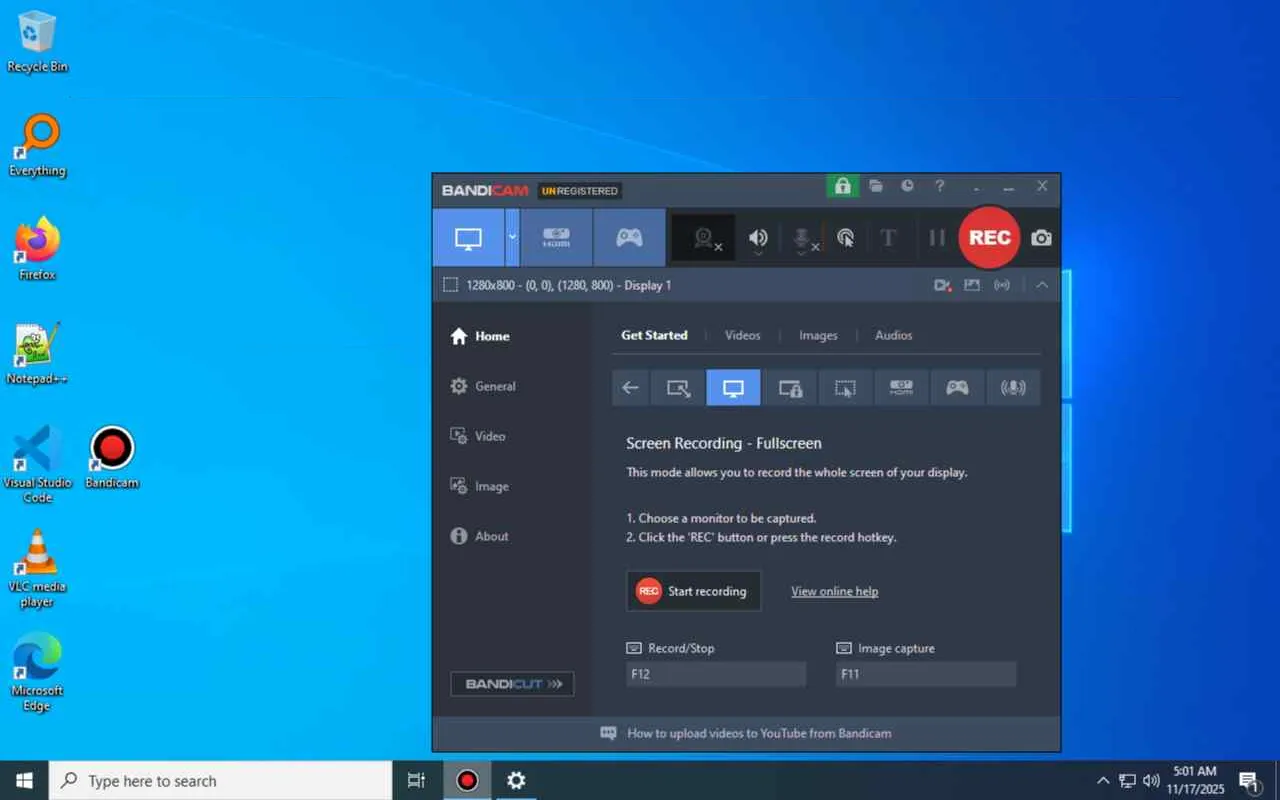
Task: Open the Settings gear on the taskbar
Action: (x=516, y=780)
